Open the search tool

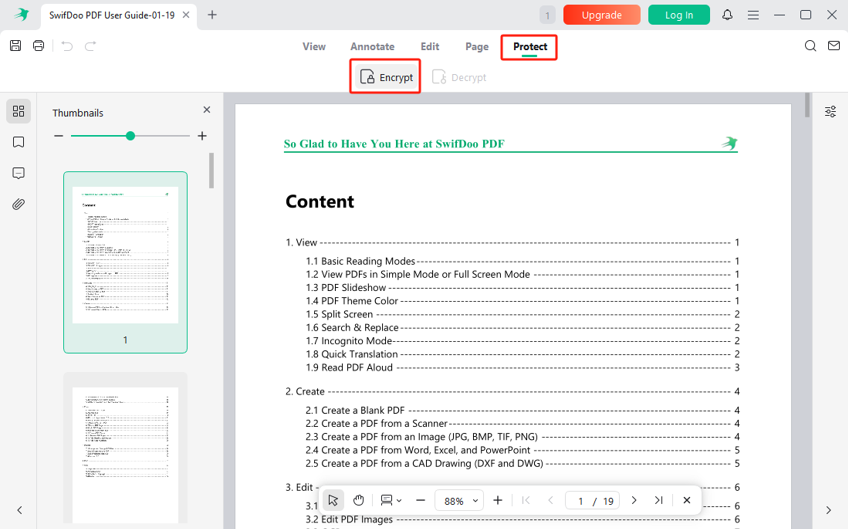(x=810, y=46)
